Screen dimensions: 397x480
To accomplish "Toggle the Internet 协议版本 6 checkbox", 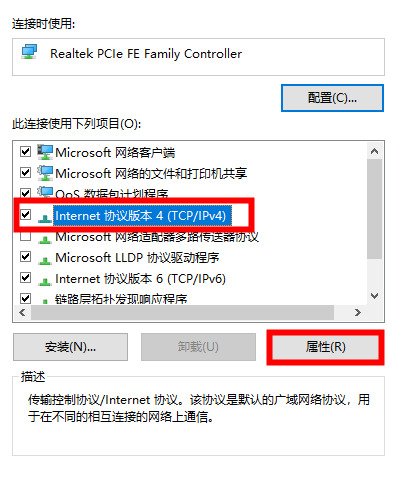I will pyautogui.click(x=26, y=278).
